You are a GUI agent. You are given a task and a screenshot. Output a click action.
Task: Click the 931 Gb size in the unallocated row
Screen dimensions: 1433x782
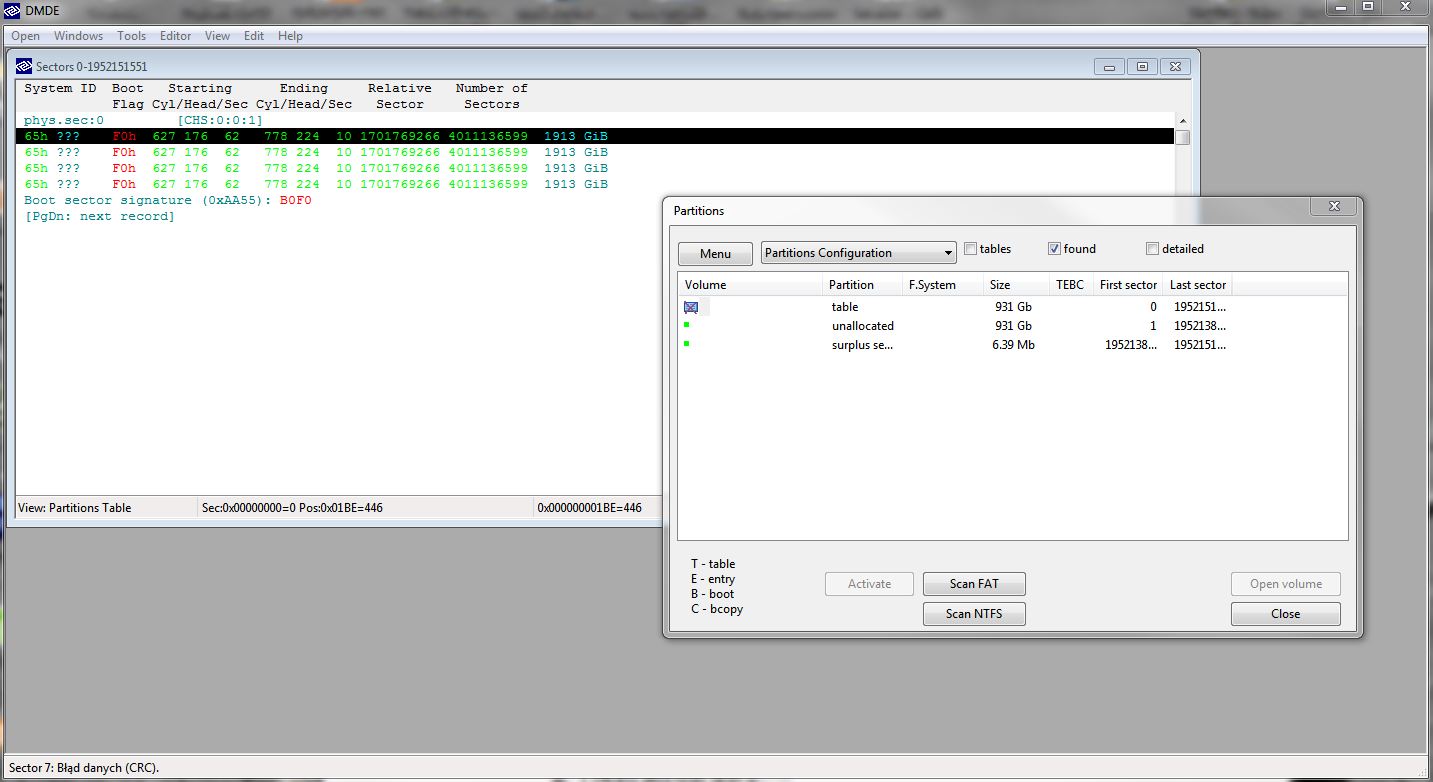coord(1013,326)
